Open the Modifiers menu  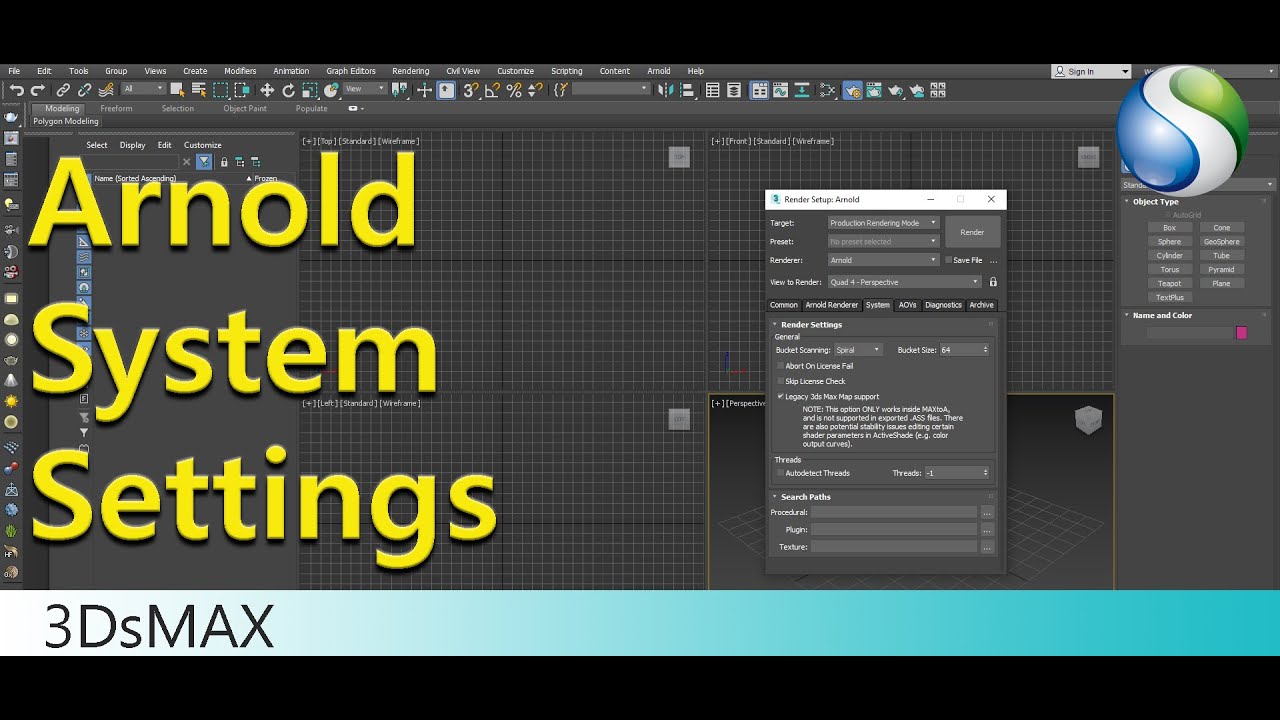click(240, 71)
